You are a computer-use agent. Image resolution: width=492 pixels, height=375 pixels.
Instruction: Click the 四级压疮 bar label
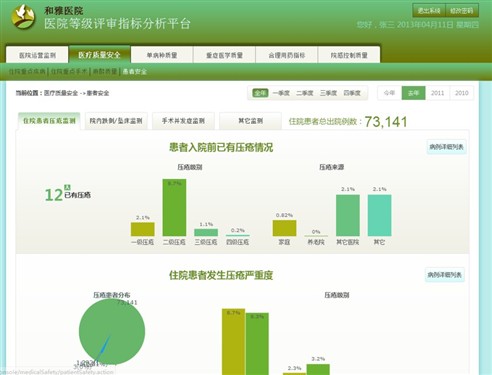point(238,242)
